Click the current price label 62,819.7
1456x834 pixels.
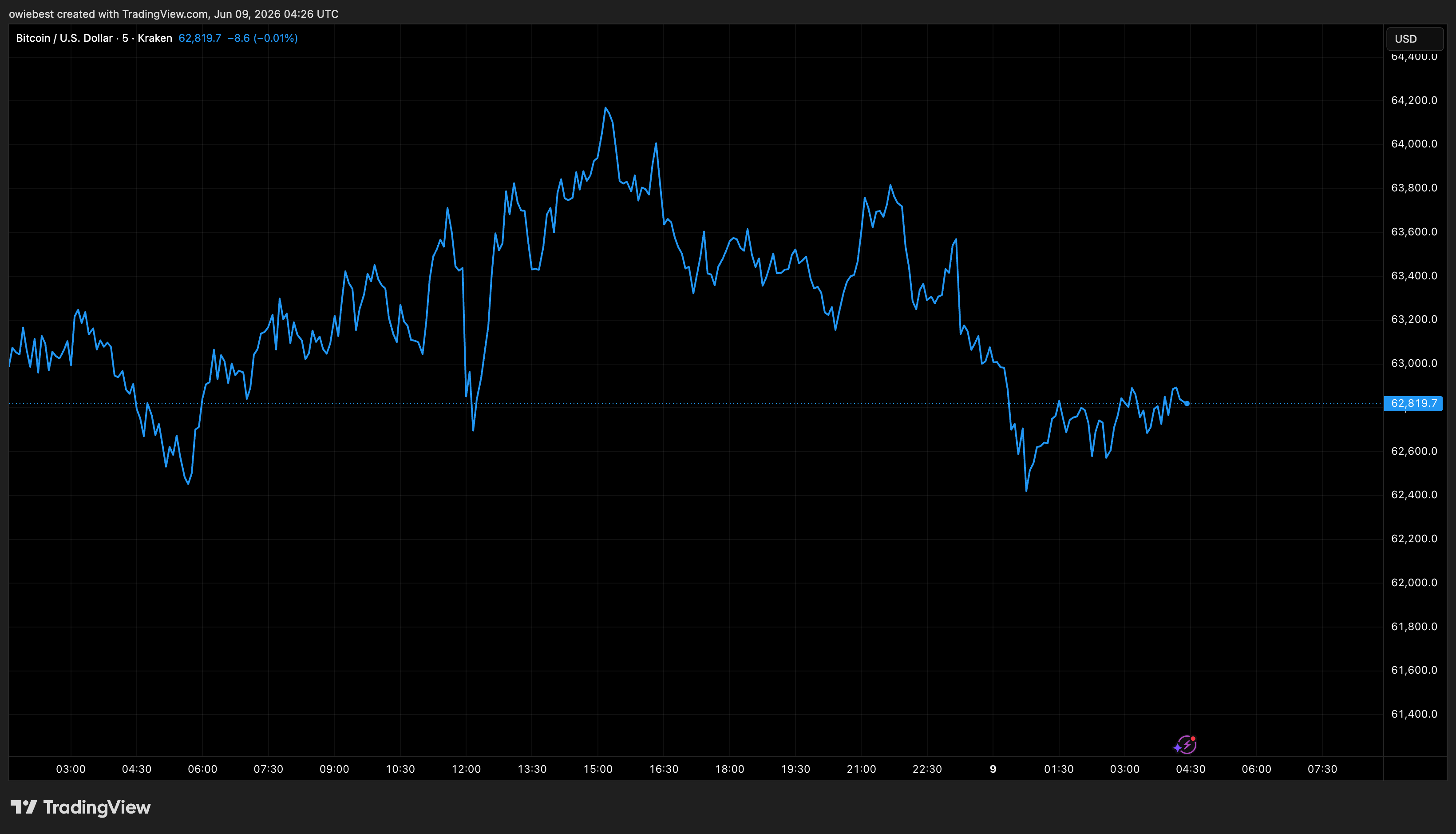(1413, 403)
